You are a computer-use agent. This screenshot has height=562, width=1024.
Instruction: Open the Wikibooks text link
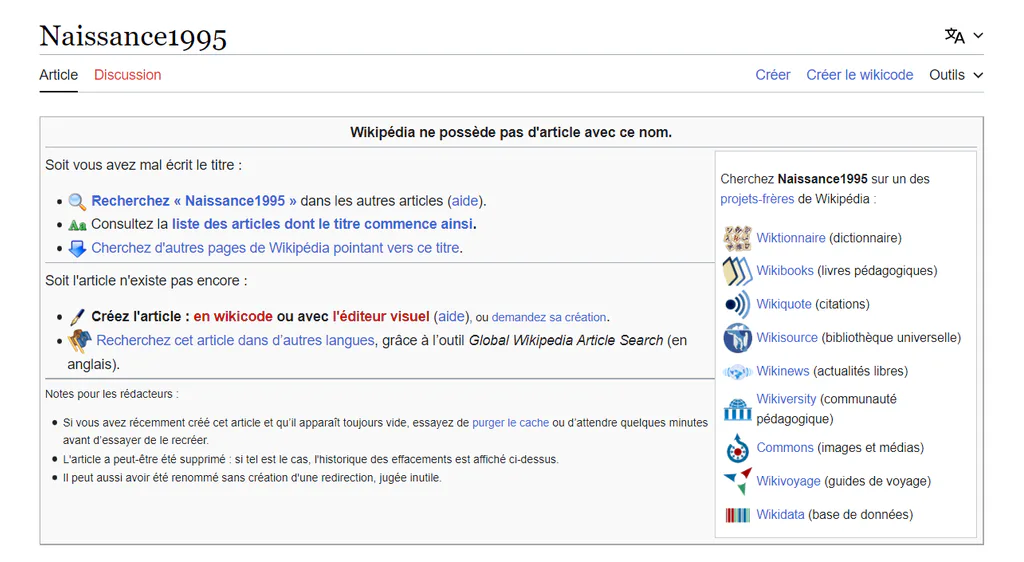[x=785, y=271]
